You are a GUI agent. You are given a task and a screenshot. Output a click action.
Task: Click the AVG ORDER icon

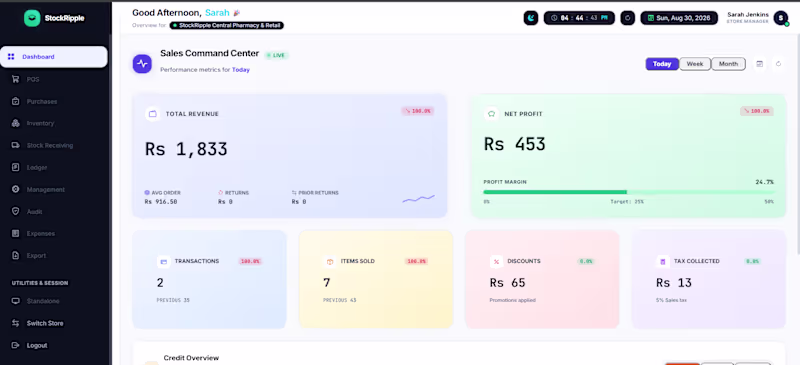pos(147,193)
